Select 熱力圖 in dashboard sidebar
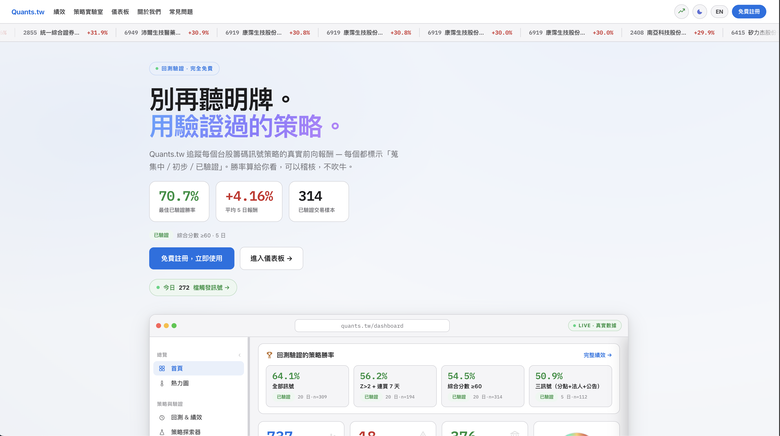The height and width of the screenshot is (436, 780). tap(198, 383)
